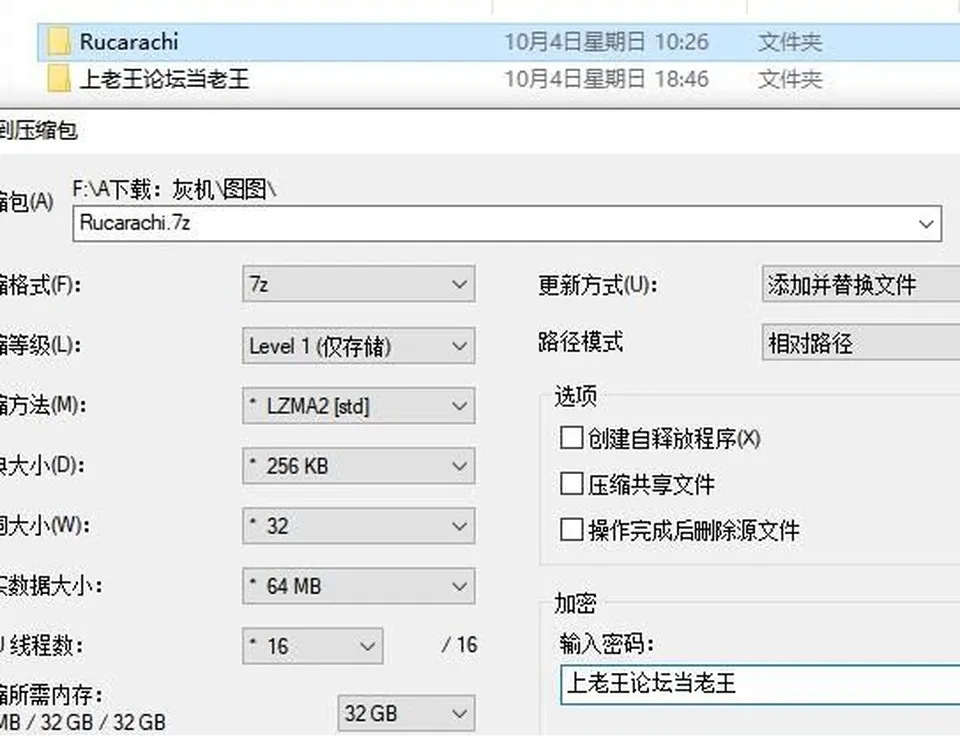Screen dimensions: 960x737
Task: Click the path text F:\A下载：灰机\图图\
Action: [x=174, y=189]
